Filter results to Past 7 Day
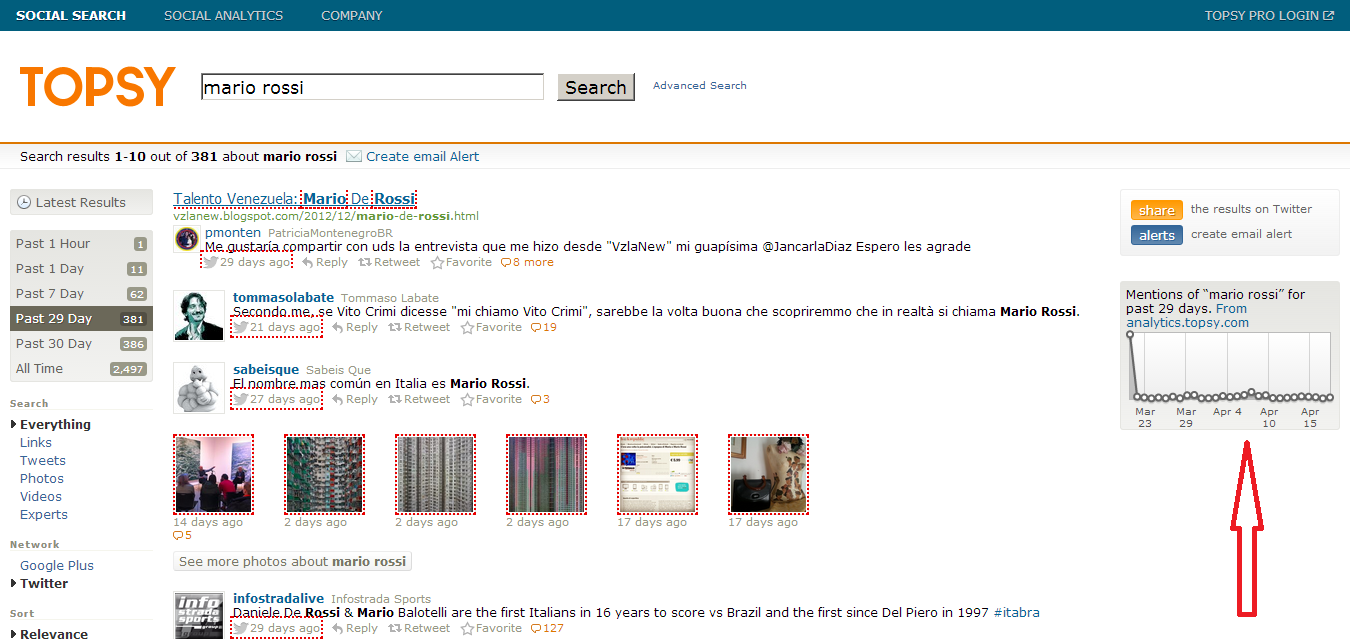Screen dimensions: 1350x639 (x=81, y=293)
